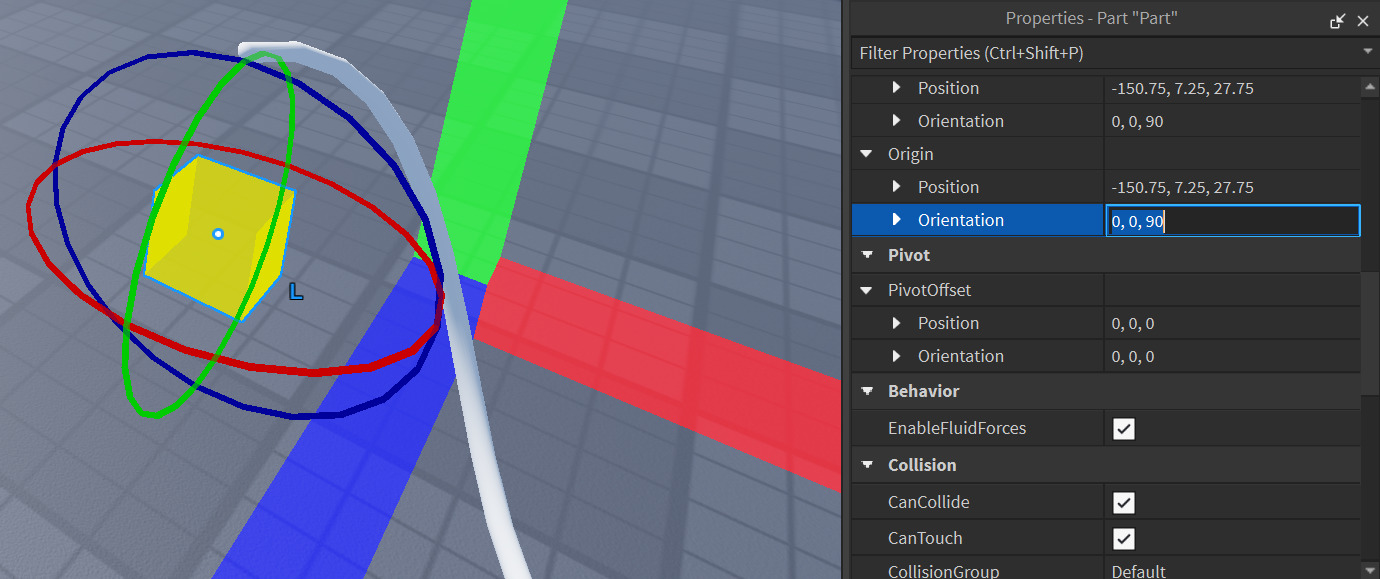Collapse the Behavior section
1380x579 pixels.
click(866, 391)
